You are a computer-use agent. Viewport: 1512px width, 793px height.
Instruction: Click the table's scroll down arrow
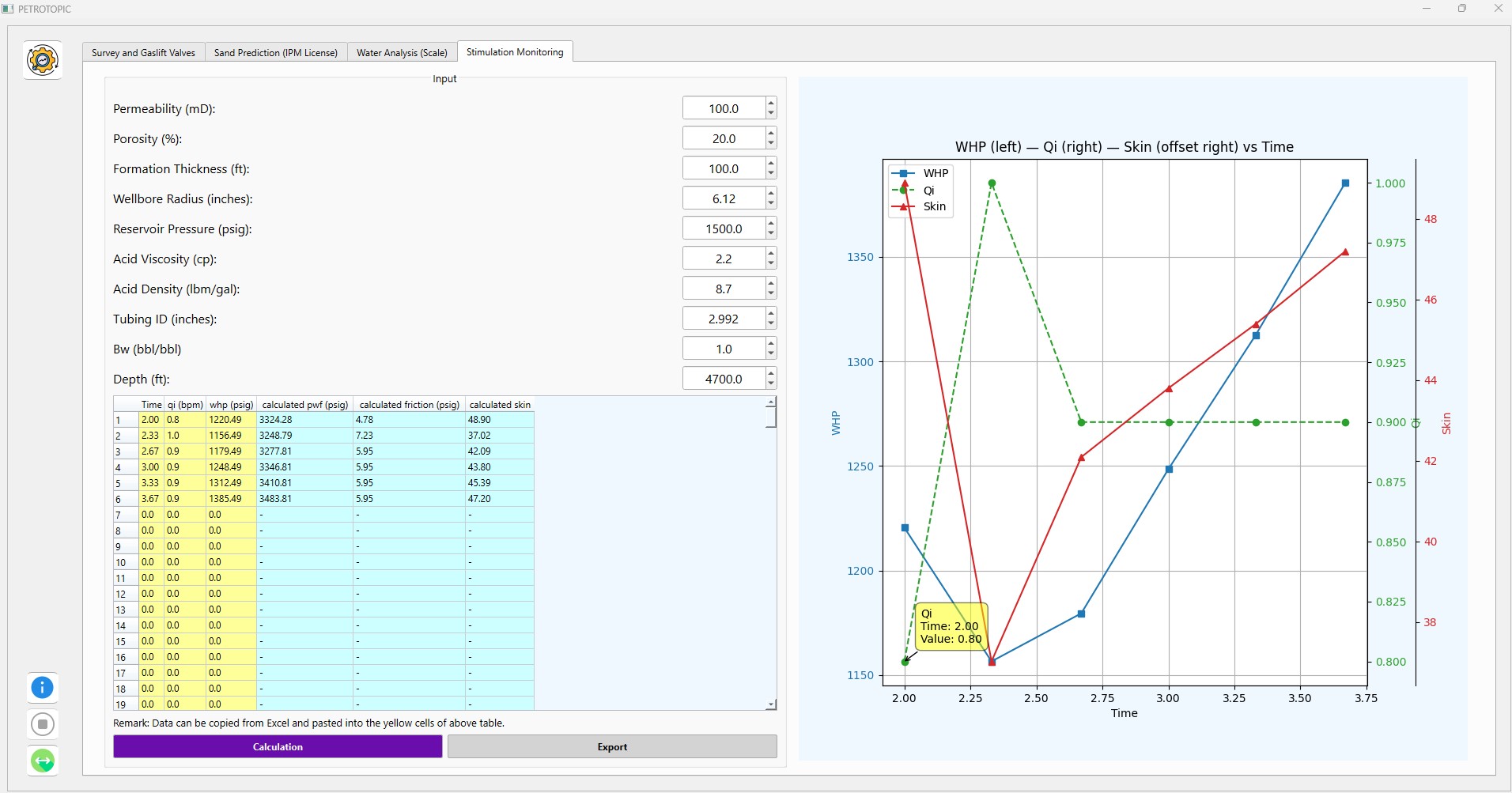click(771, 704)
